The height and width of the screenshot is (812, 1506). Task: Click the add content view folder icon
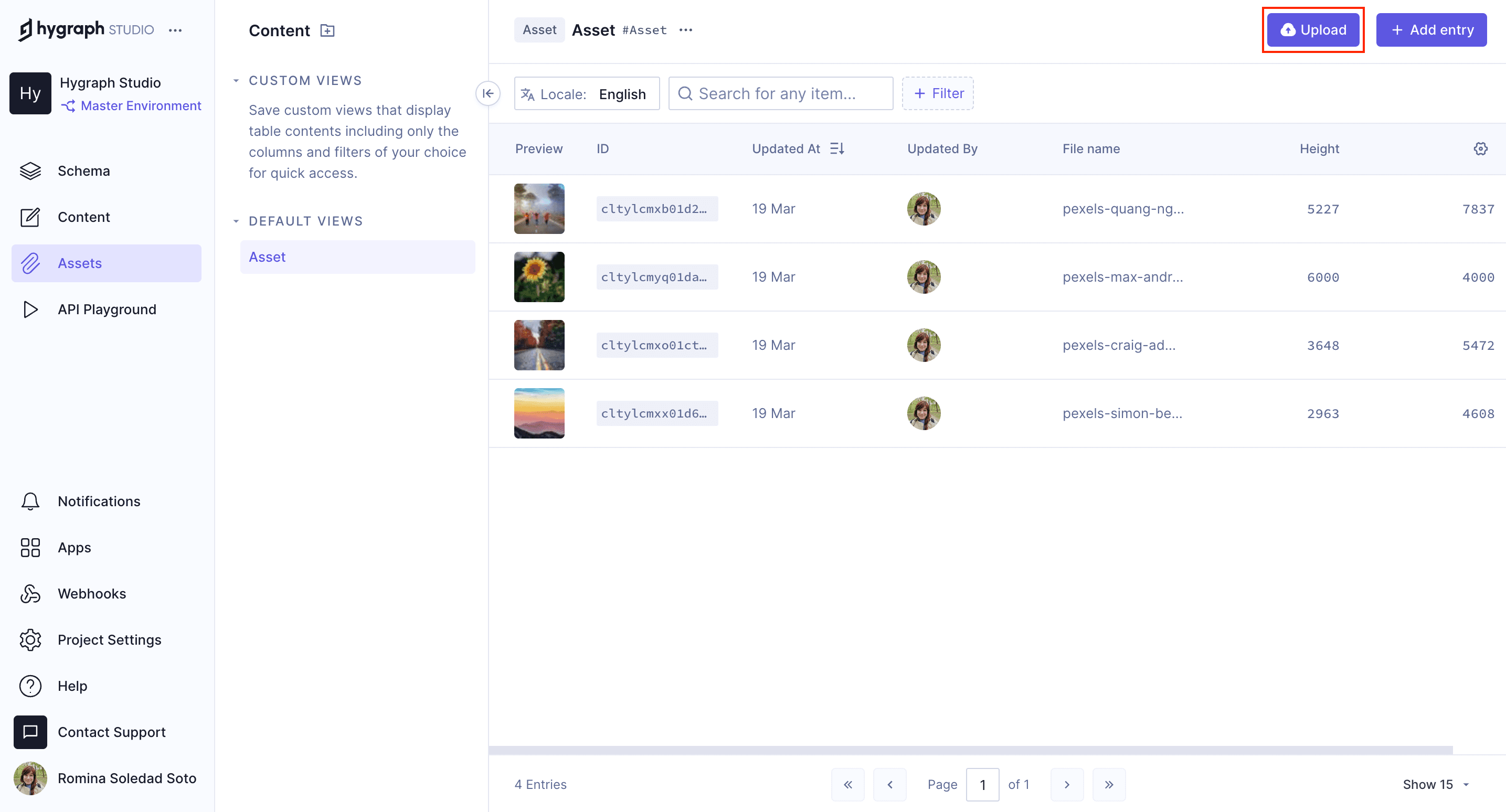tap(327, 30)
